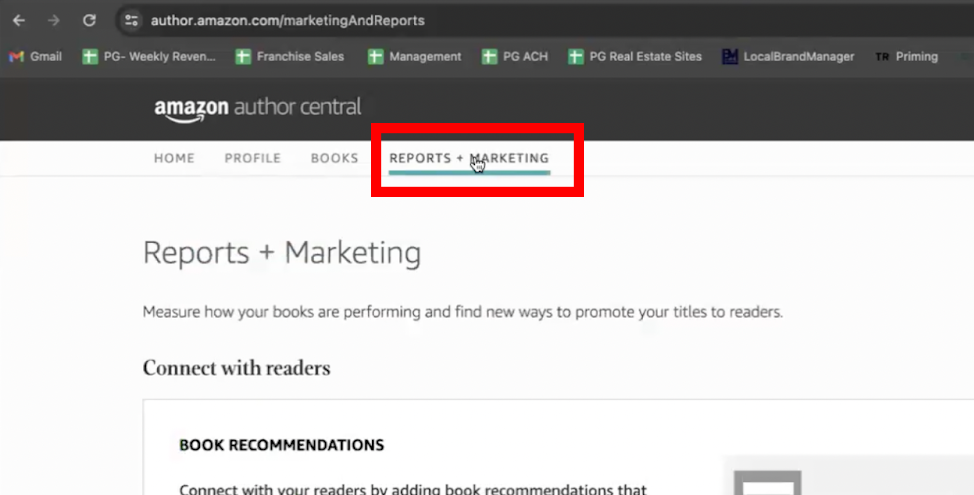Reload the page with refresh icon

click(89, 20)
